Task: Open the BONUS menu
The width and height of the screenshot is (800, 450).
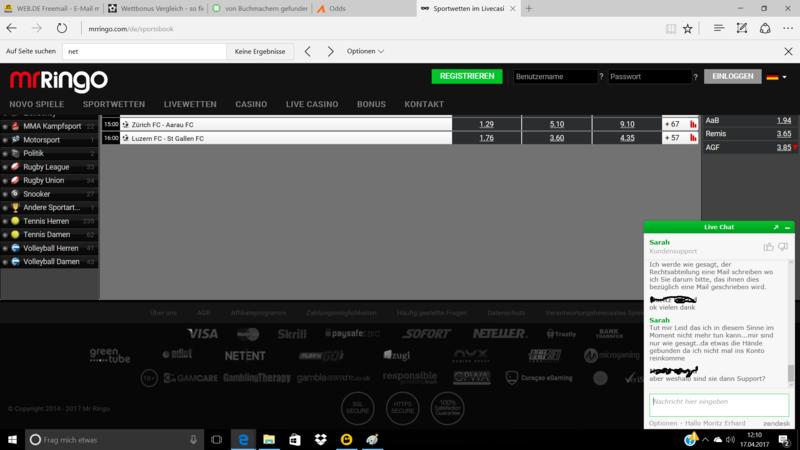Action: pos(371,104)
